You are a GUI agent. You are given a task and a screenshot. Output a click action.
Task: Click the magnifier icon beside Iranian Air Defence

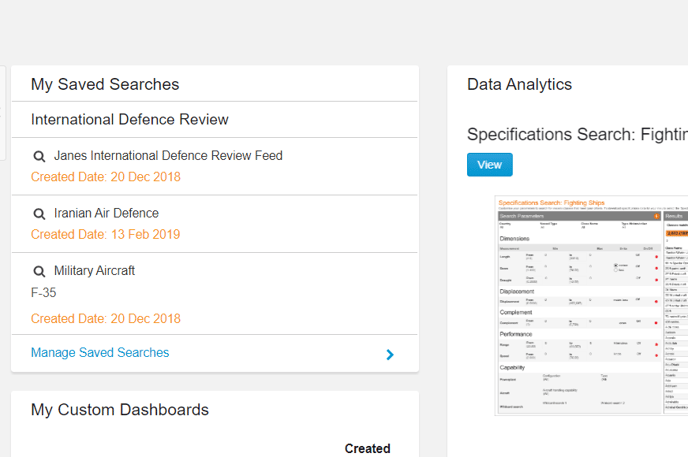(x=39, y=214)
